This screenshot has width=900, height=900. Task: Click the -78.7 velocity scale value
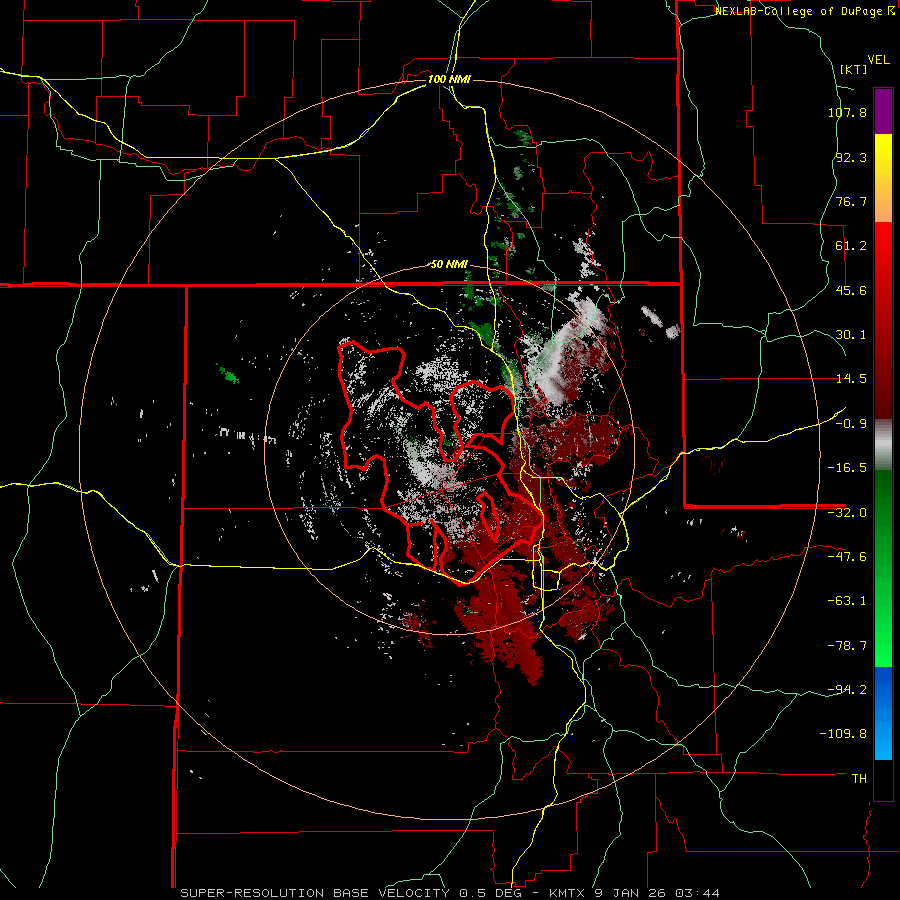847,646
